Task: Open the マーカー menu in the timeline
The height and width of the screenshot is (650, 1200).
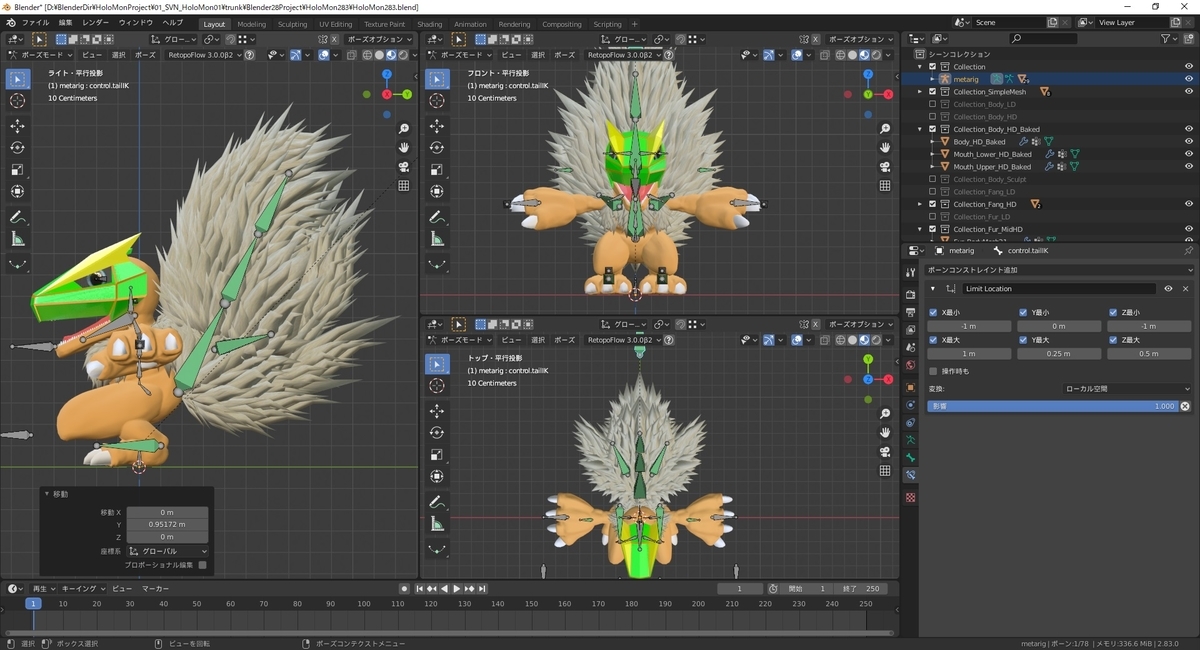Action: [155, 589]
